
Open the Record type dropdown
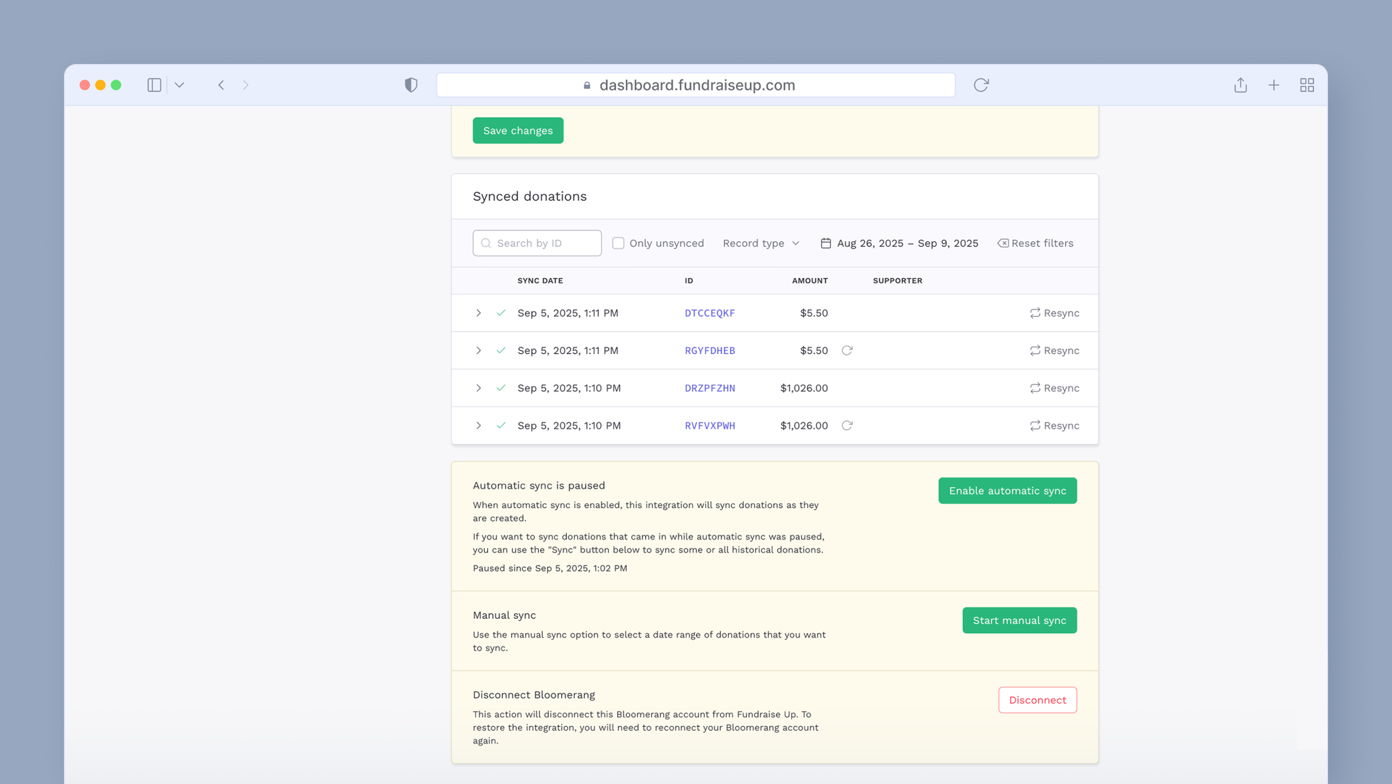click(x=761, y=243)
